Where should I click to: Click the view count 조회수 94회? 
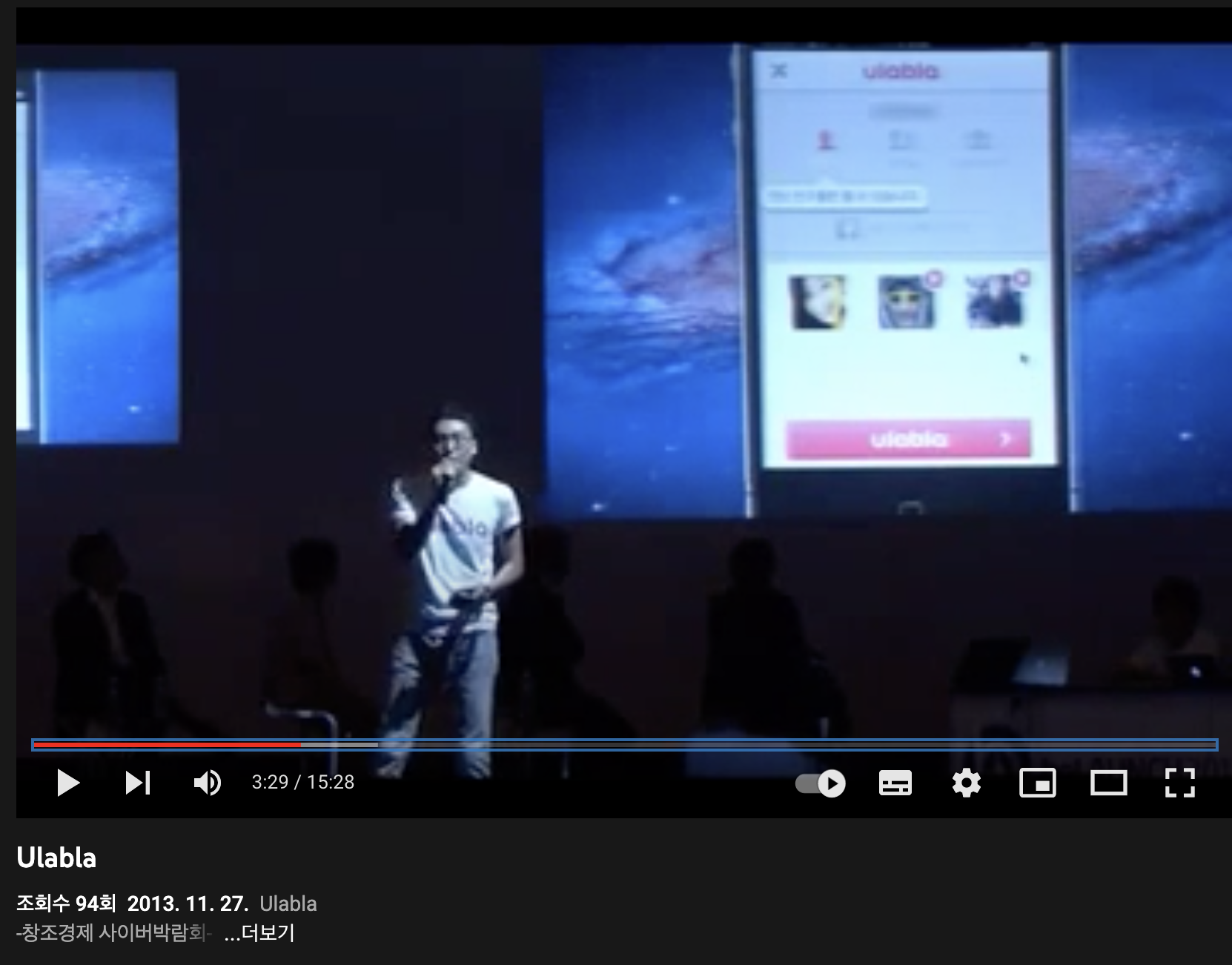click(67, 903)
